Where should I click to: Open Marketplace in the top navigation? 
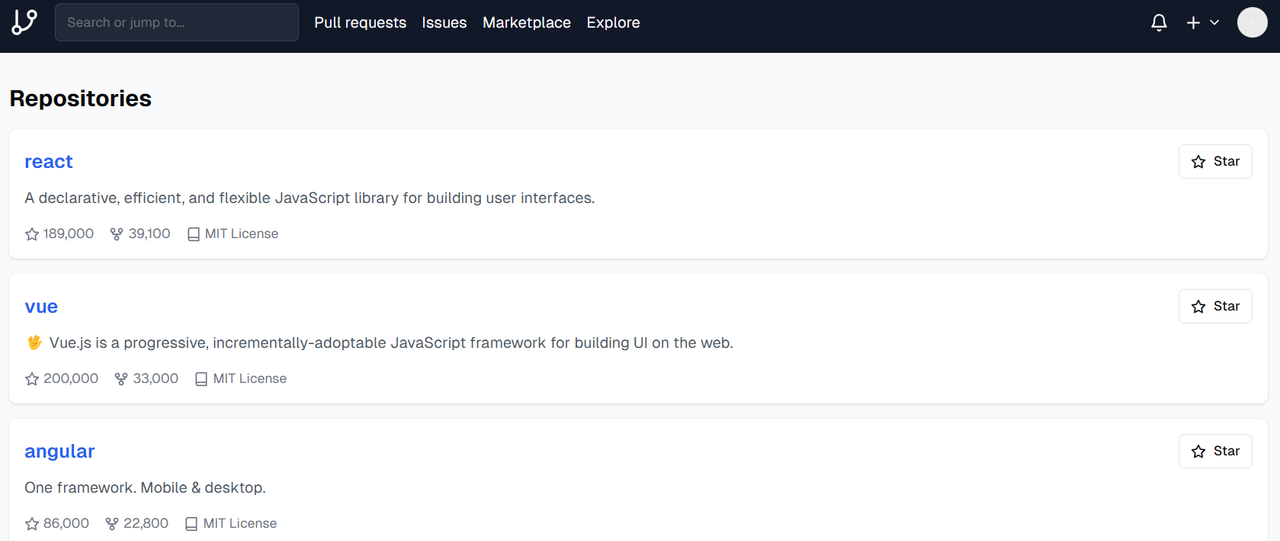(x=527, y=22)
